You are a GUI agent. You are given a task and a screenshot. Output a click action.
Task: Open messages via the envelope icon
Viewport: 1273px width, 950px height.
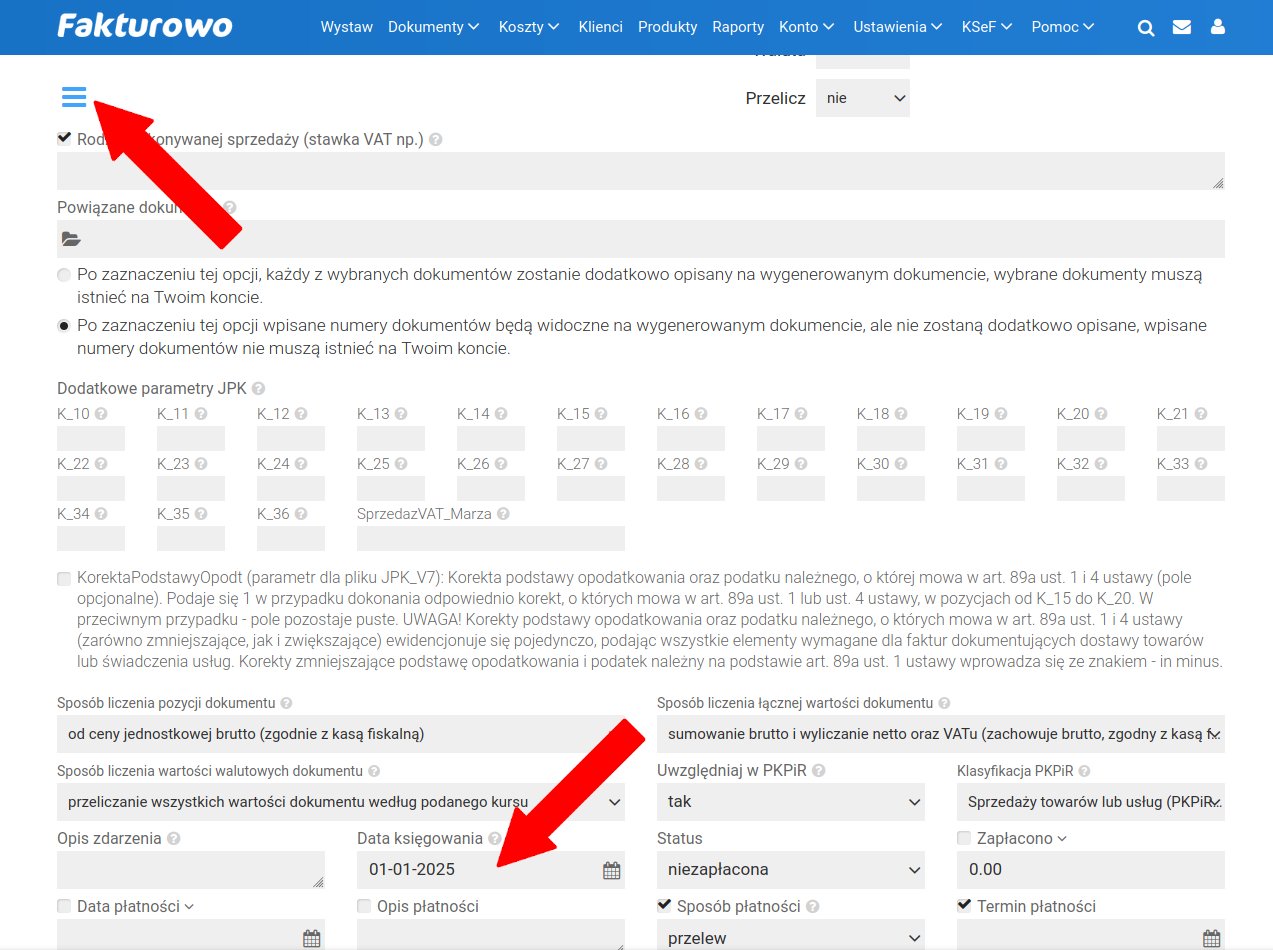coord(1181,28)
